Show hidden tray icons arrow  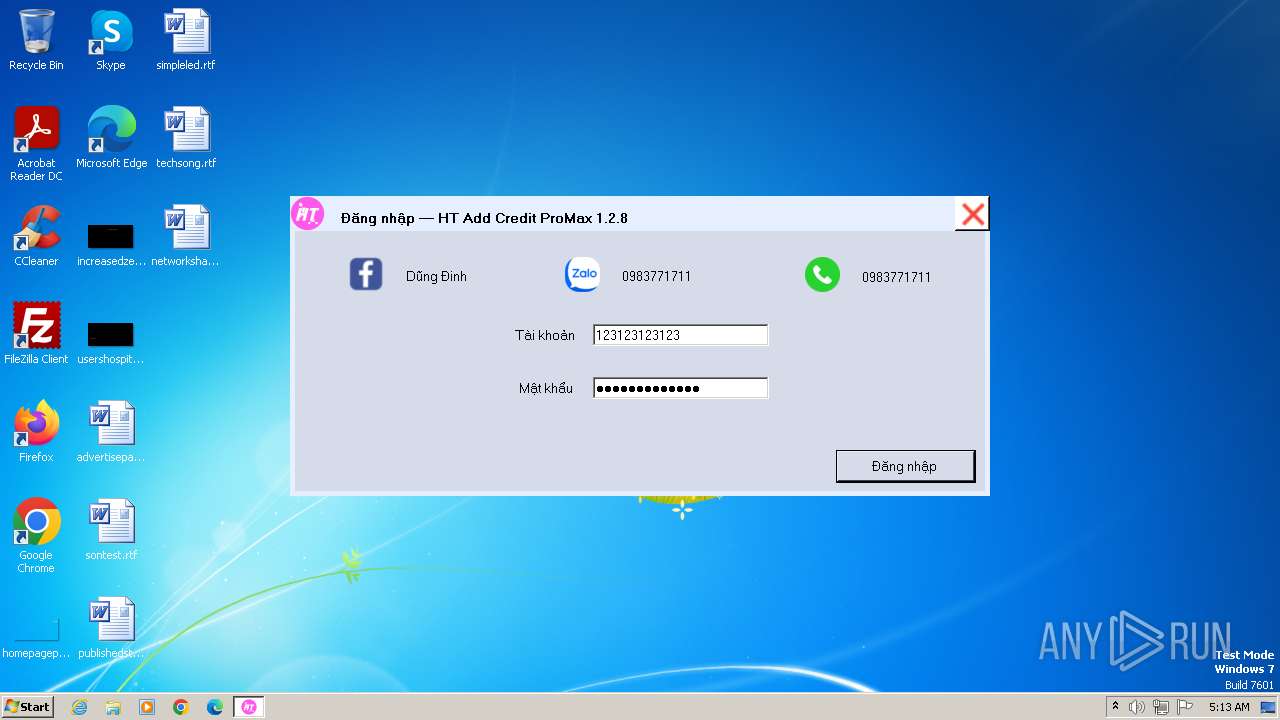pyautogui.click(x=1116, y=707)
